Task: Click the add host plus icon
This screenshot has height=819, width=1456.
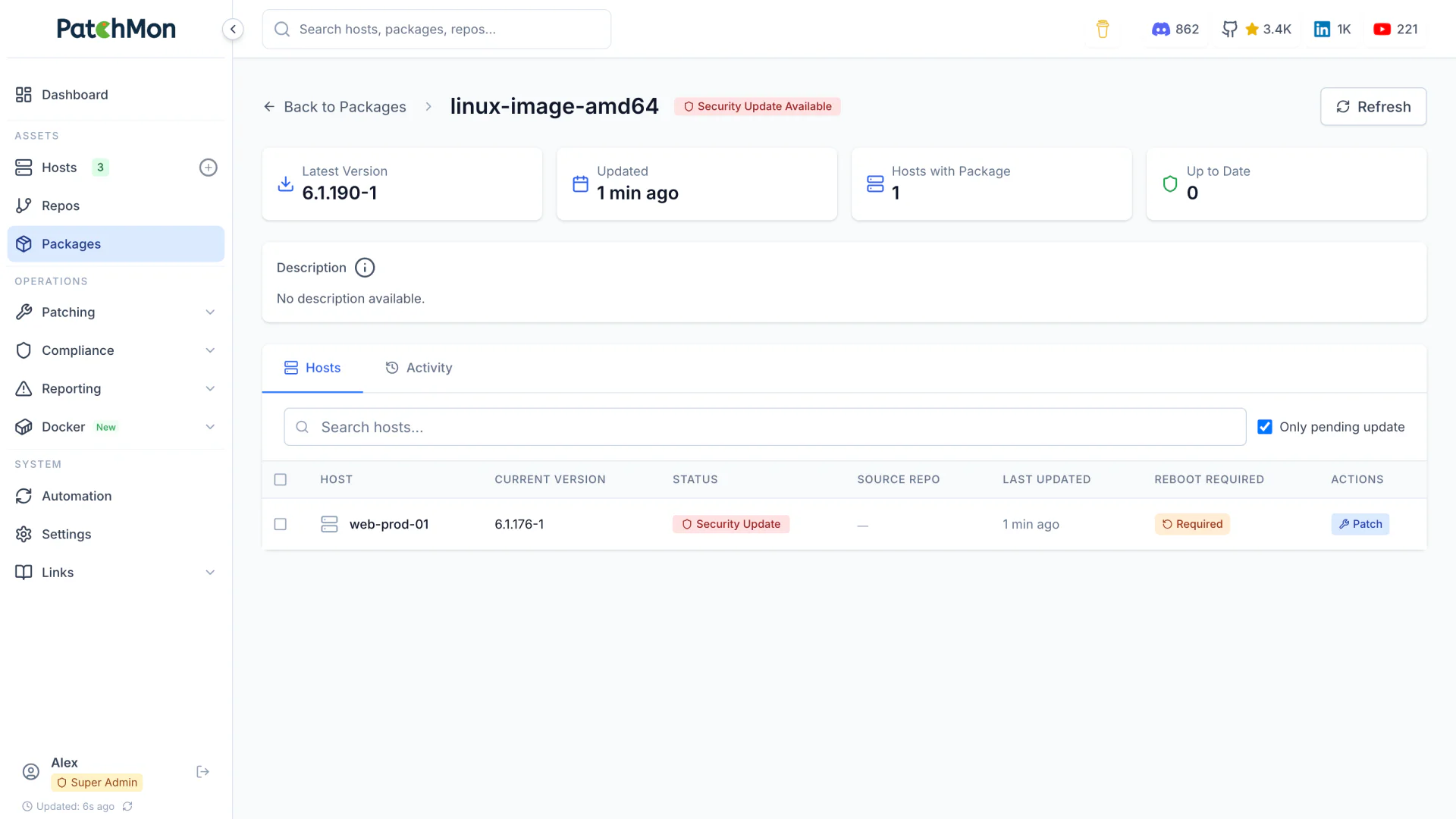Action: pos(208,168)
